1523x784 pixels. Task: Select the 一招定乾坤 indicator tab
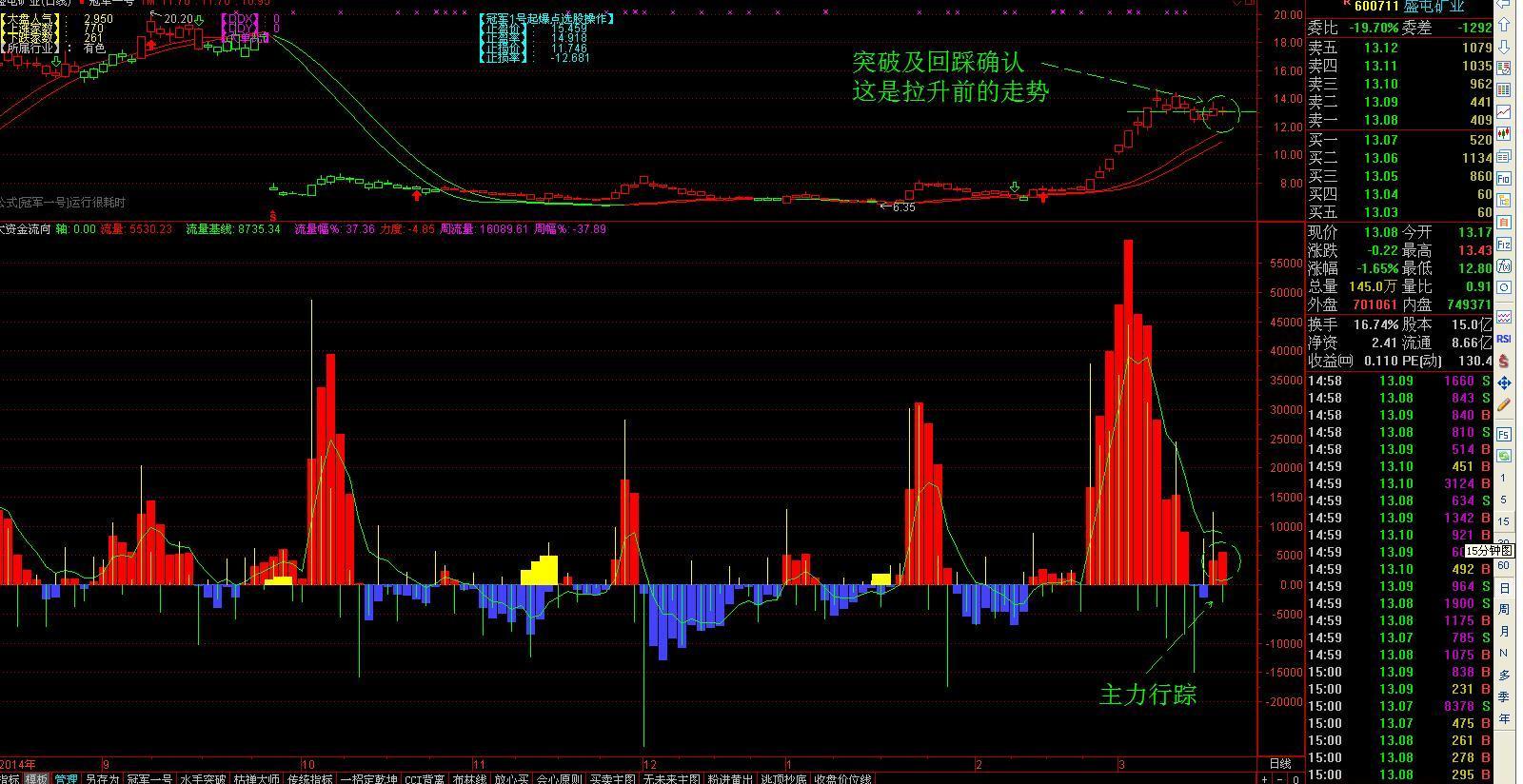coord(369,777)
